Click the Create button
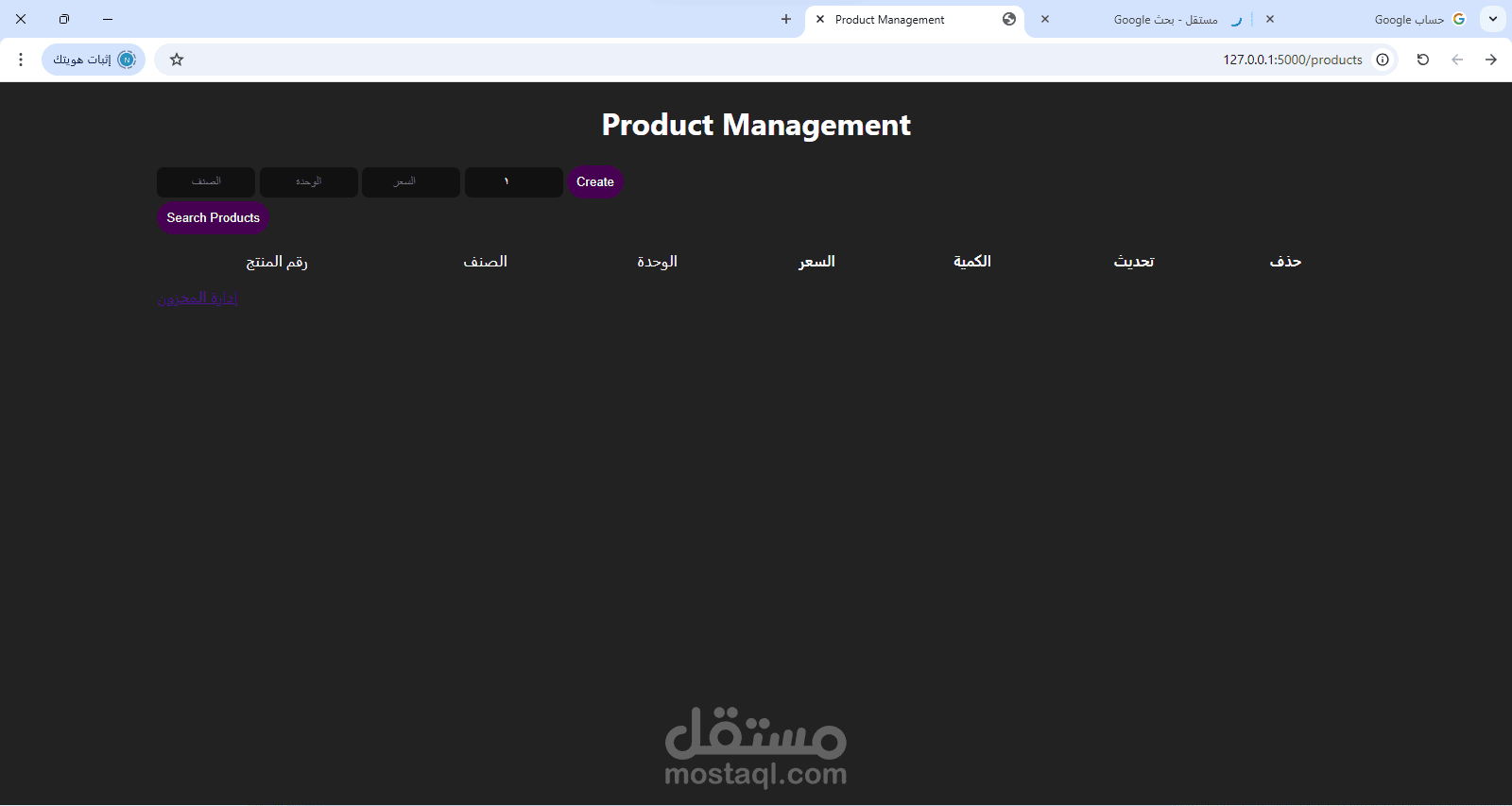The height and width of the screenshot is (806, 1512). 595,182
